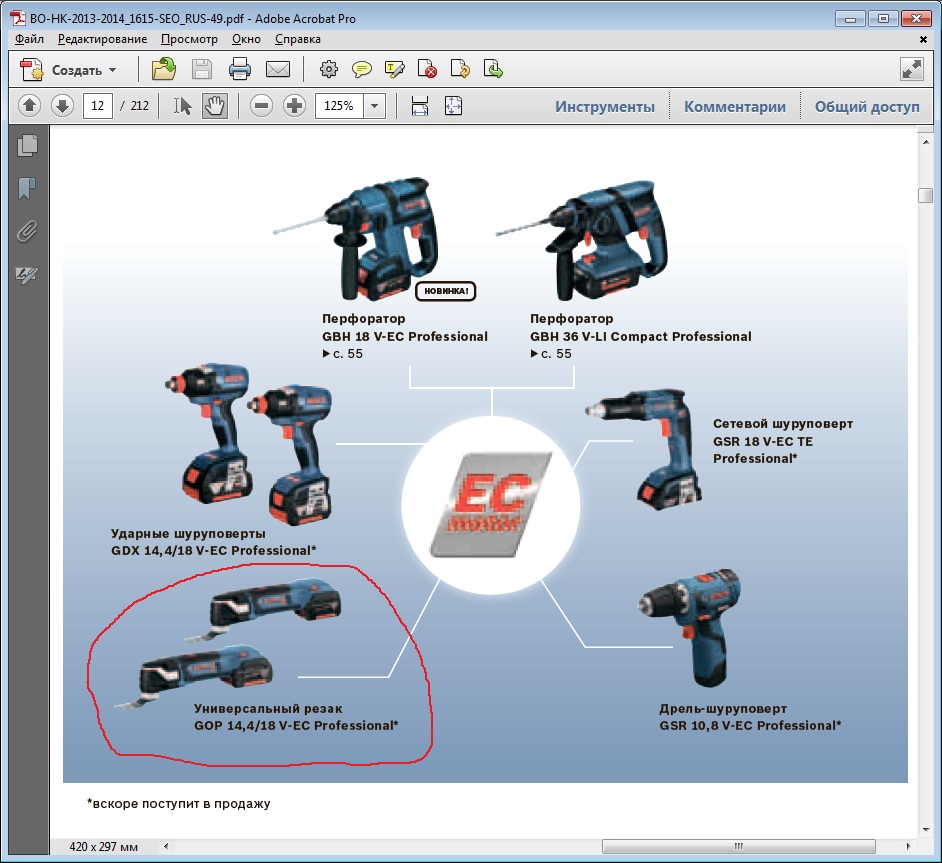Open the Окно menu
Image resolution: width=942 pixels, height=863 pixels.
point(246,39)
